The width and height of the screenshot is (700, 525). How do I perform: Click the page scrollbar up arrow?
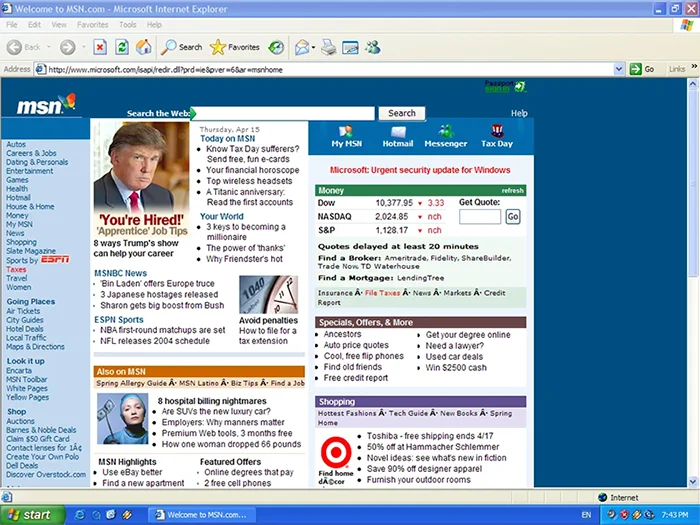(692, 83)
